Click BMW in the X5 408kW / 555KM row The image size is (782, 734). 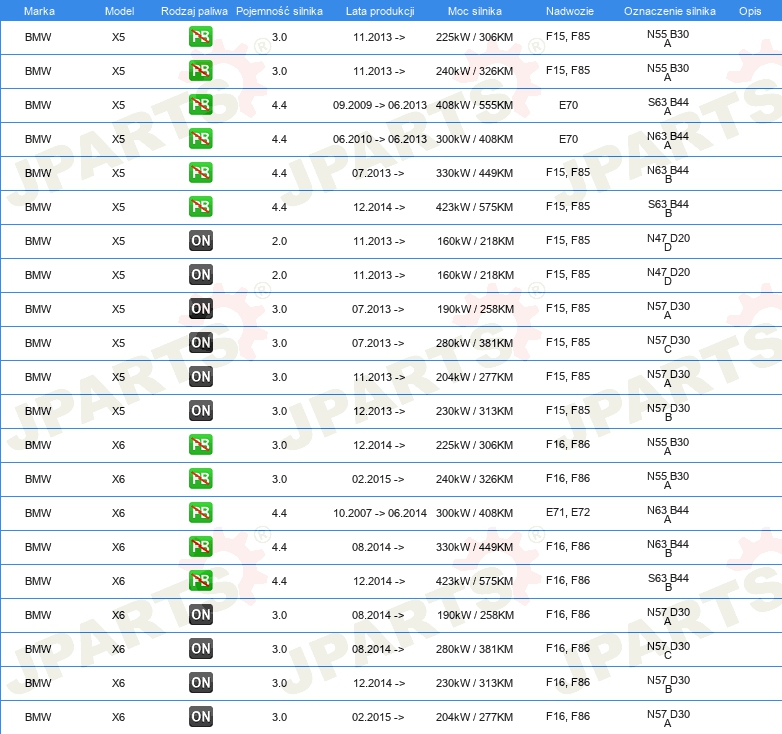[x=38, y=105]
